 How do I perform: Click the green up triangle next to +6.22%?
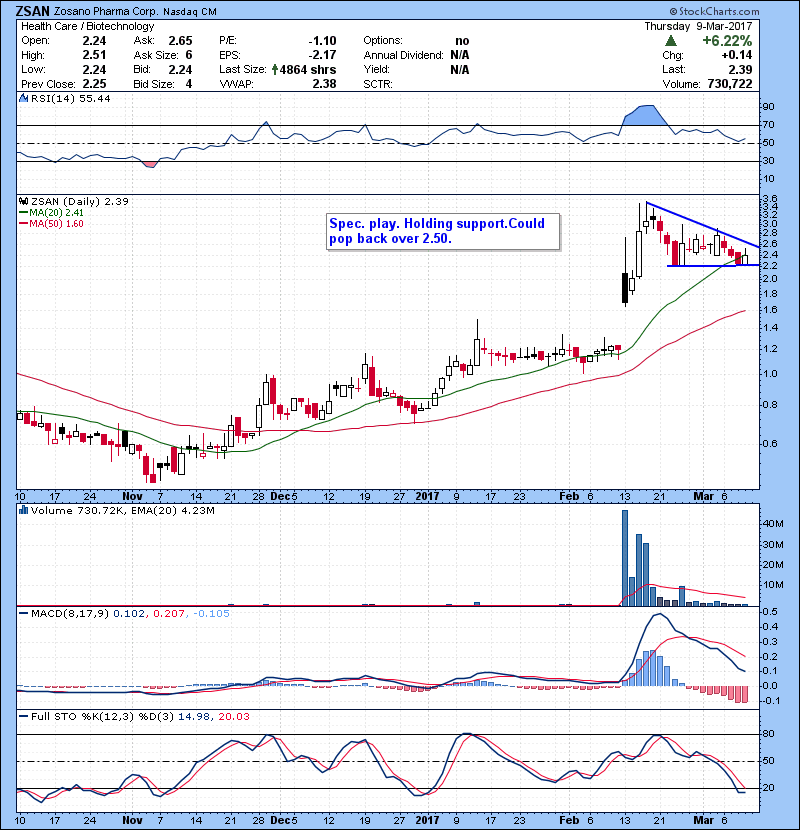(x=670, y=41)
